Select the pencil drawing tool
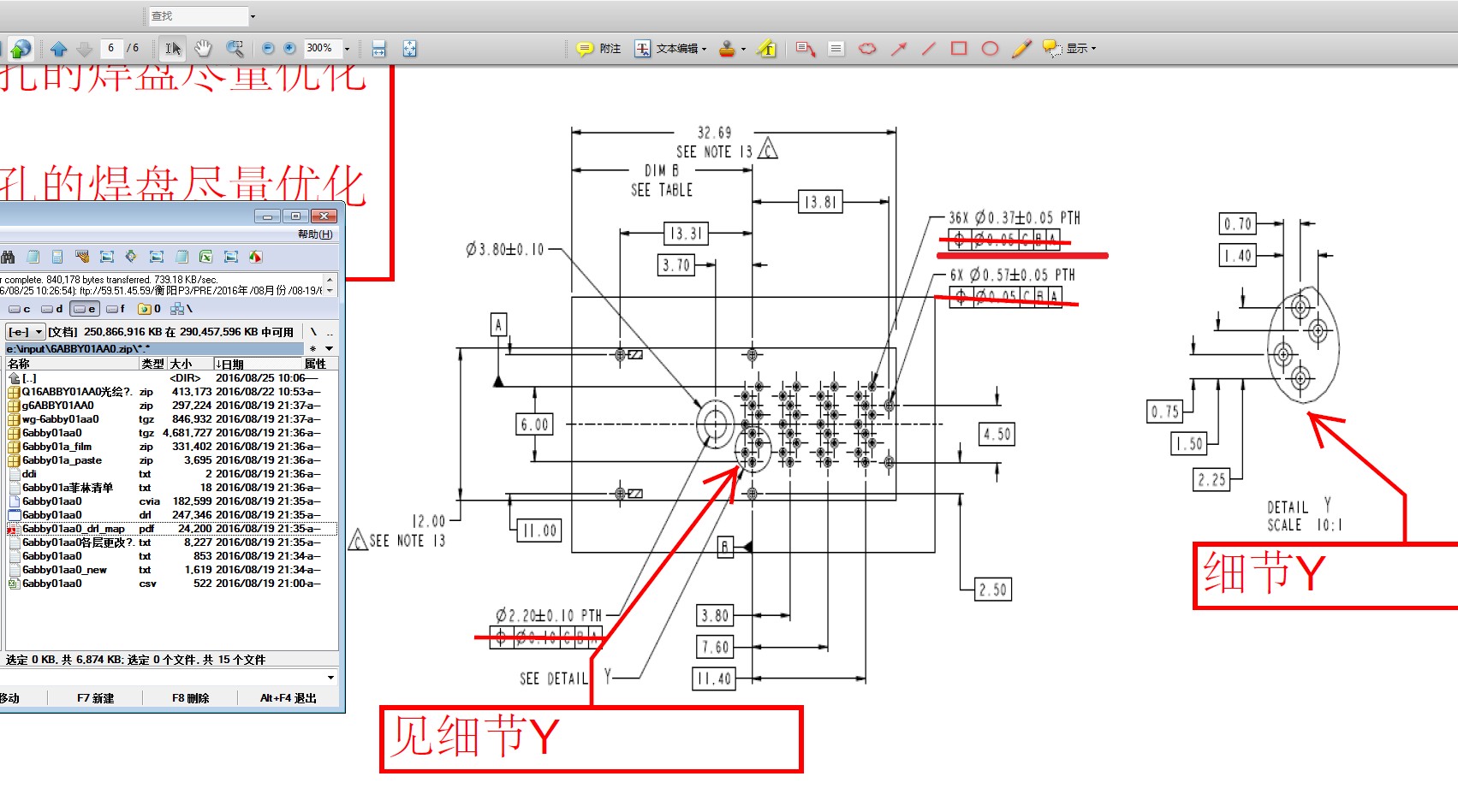Image resolution: width=1458 pixels, height=812 pixels. 1021,49
